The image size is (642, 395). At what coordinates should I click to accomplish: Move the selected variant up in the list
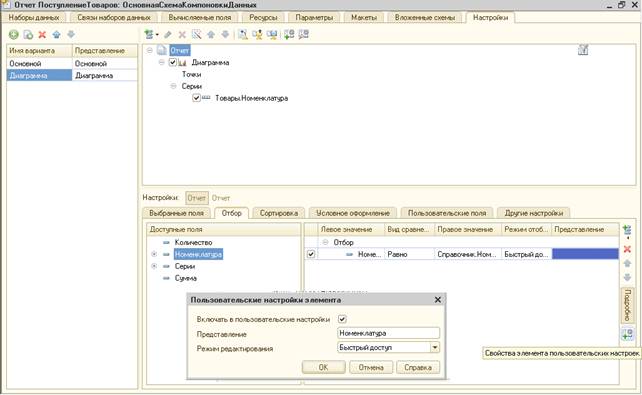pos(57,35)
